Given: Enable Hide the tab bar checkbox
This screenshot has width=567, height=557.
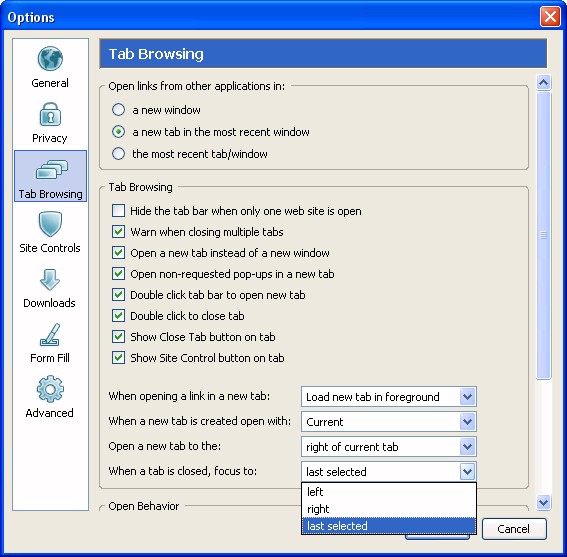Looking at the screenshot, I should point(118,211).
